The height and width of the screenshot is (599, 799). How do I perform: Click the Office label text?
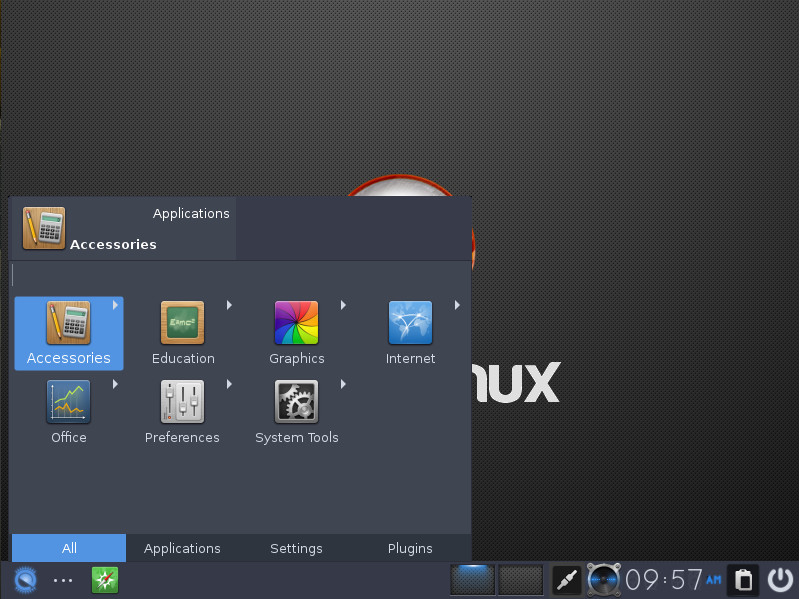(x=69, y=438)
